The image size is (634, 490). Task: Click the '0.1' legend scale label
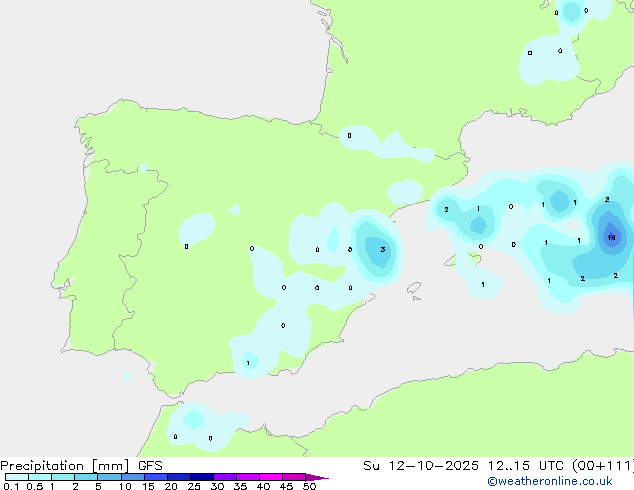click(x=11, y=486)
